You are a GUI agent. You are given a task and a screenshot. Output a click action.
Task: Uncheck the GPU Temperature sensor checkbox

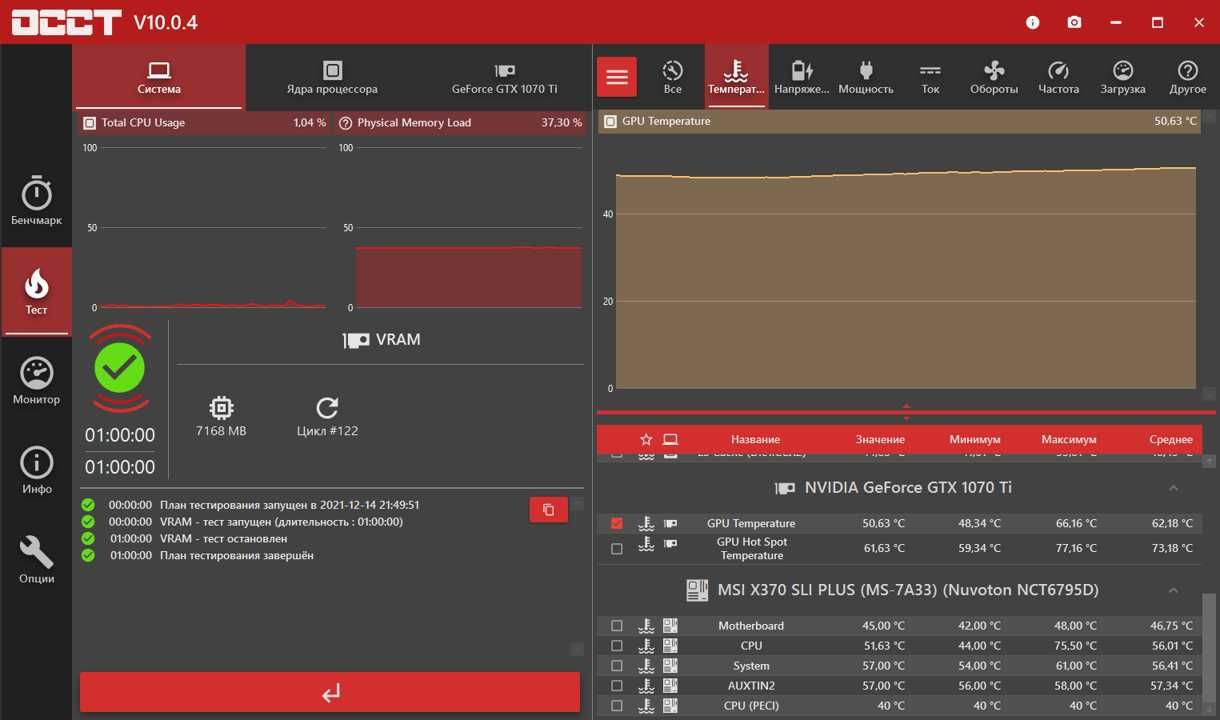(x=617, y=523)
